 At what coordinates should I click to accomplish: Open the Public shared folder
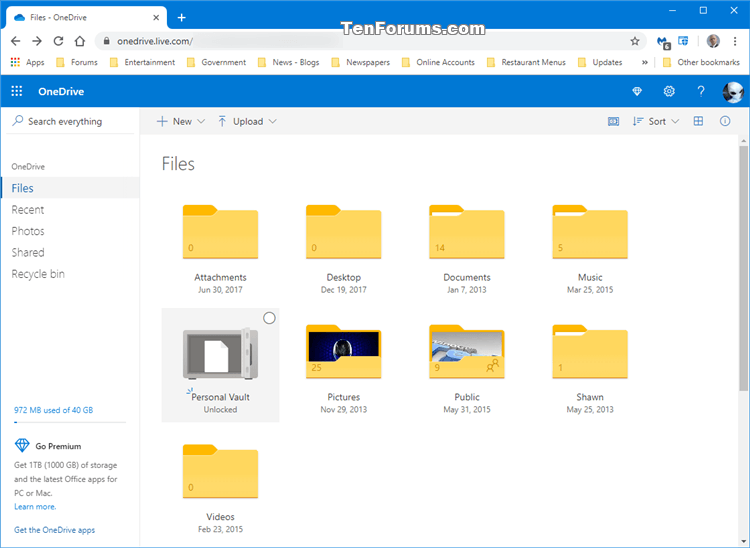click(x=467, y=352)
